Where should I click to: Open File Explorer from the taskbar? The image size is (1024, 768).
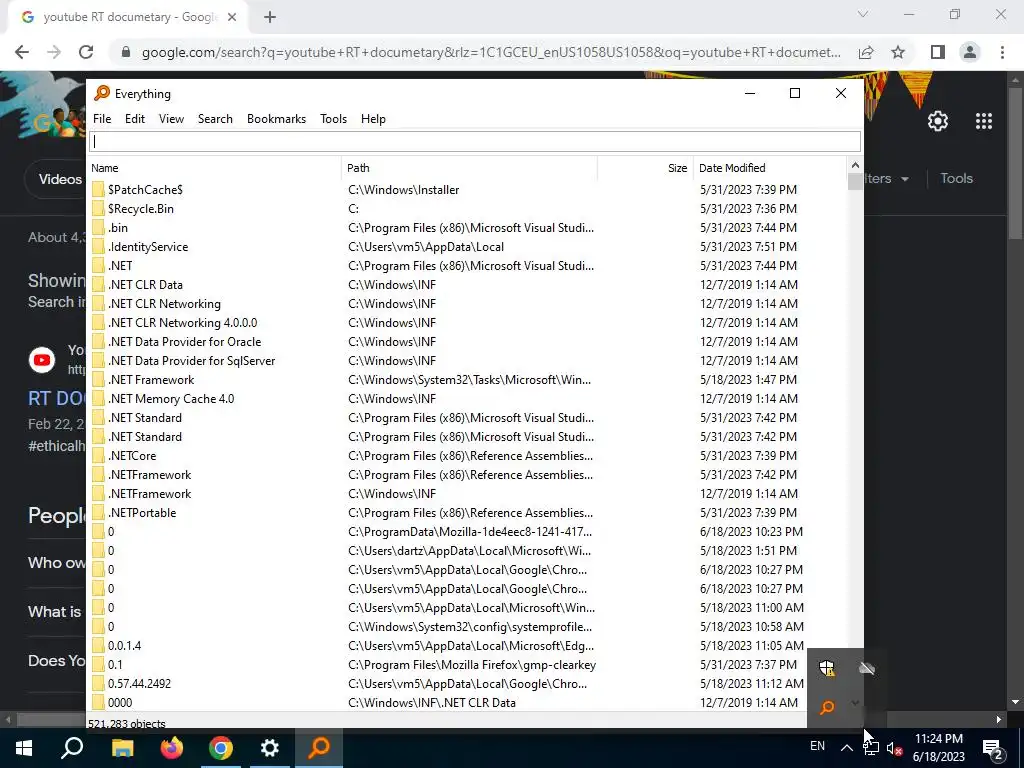click(x=122, y=748)
